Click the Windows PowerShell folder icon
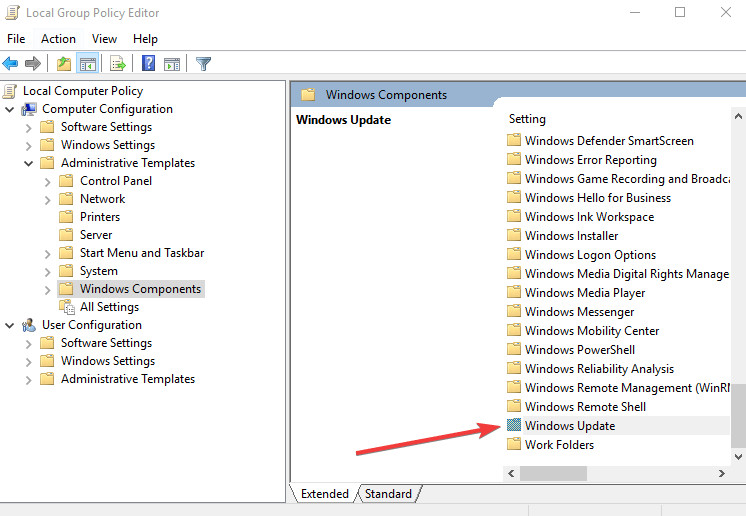The image size is (746, 516). 514,349
